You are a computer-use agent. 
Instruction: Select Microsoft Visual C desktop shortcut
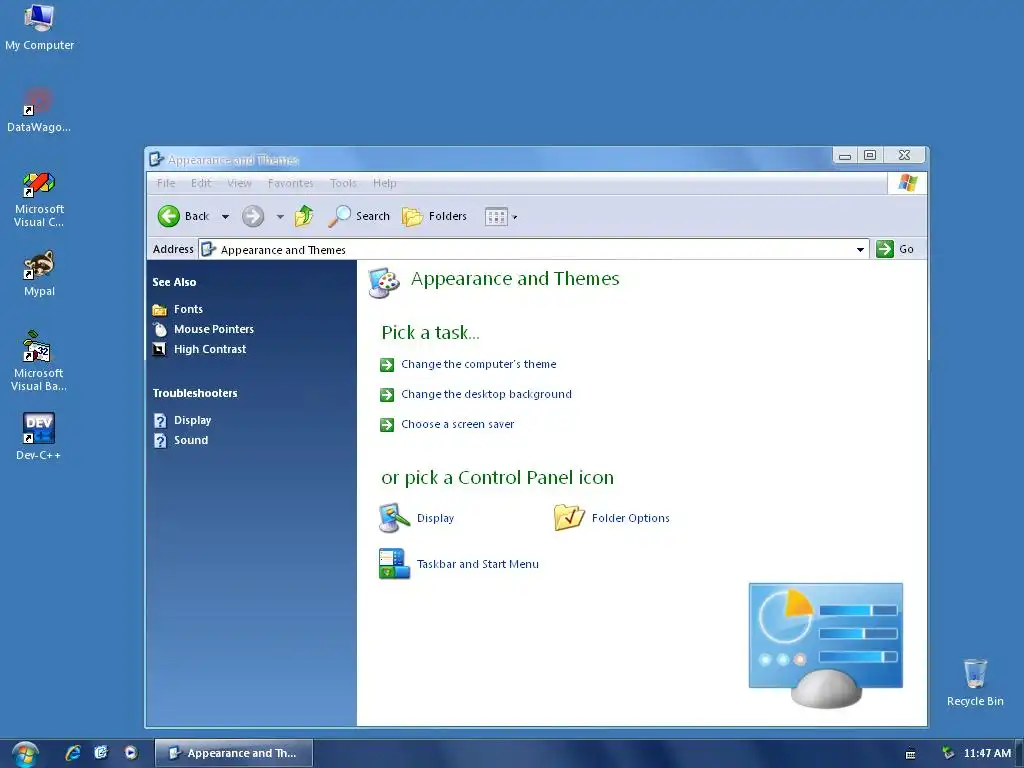[x=39, y=199]
